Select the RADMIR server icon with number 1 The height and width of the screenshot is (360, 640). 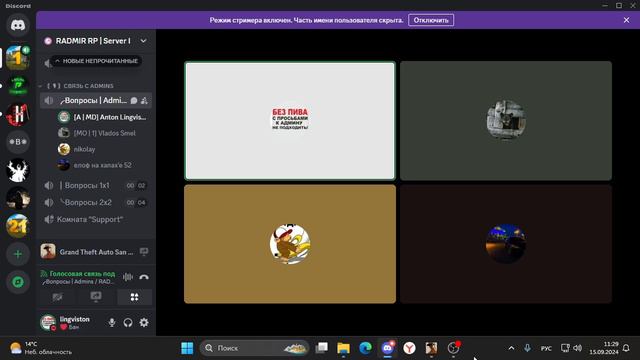pos(18,58)
